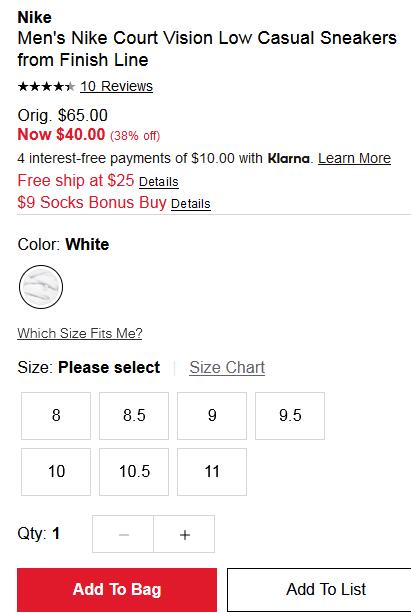
Task: Increase quantity with the plus icon
Action: tap(184, 534)
